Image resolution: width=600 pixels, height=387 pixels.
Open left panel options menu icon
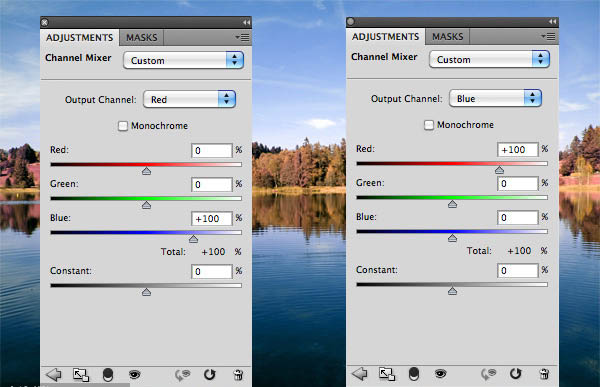click(x=243, y=37)
